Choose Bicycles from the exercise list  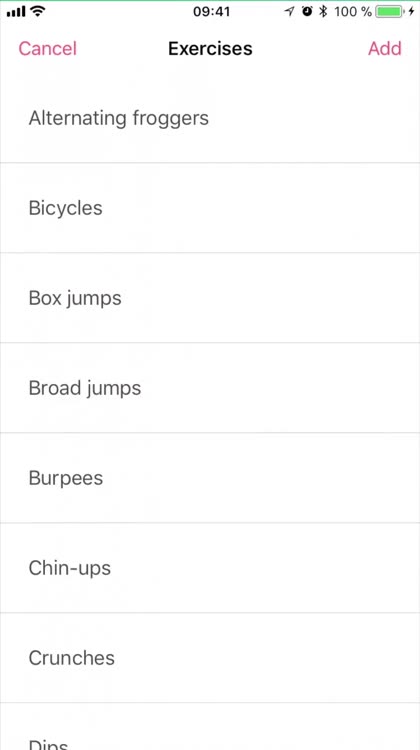pos(210,208)
